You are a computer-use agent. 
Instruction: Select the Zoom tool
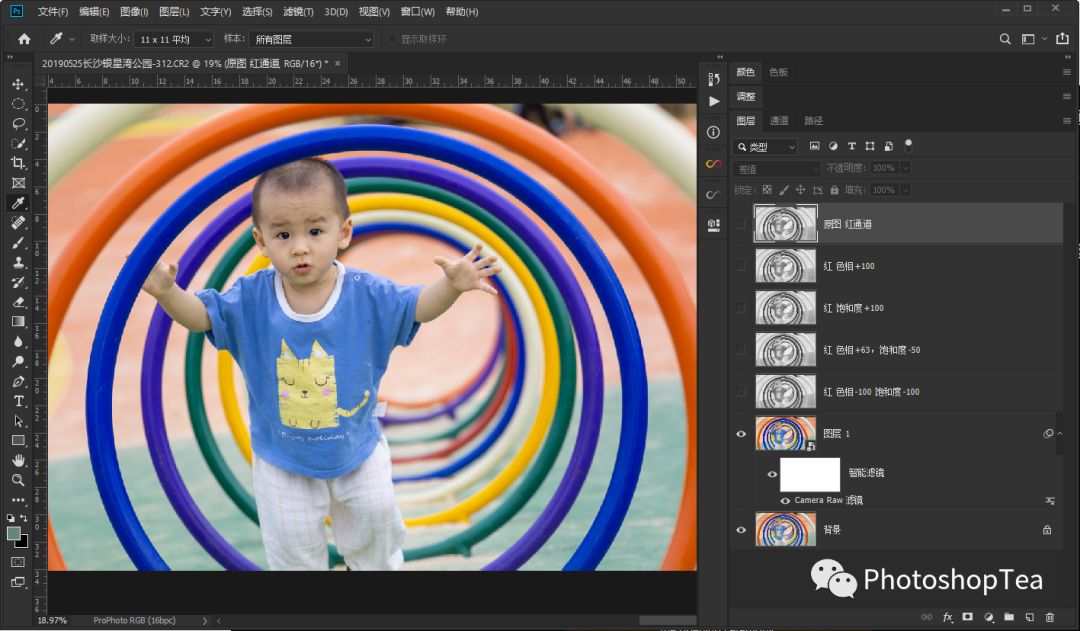click(x=18, y=480)
